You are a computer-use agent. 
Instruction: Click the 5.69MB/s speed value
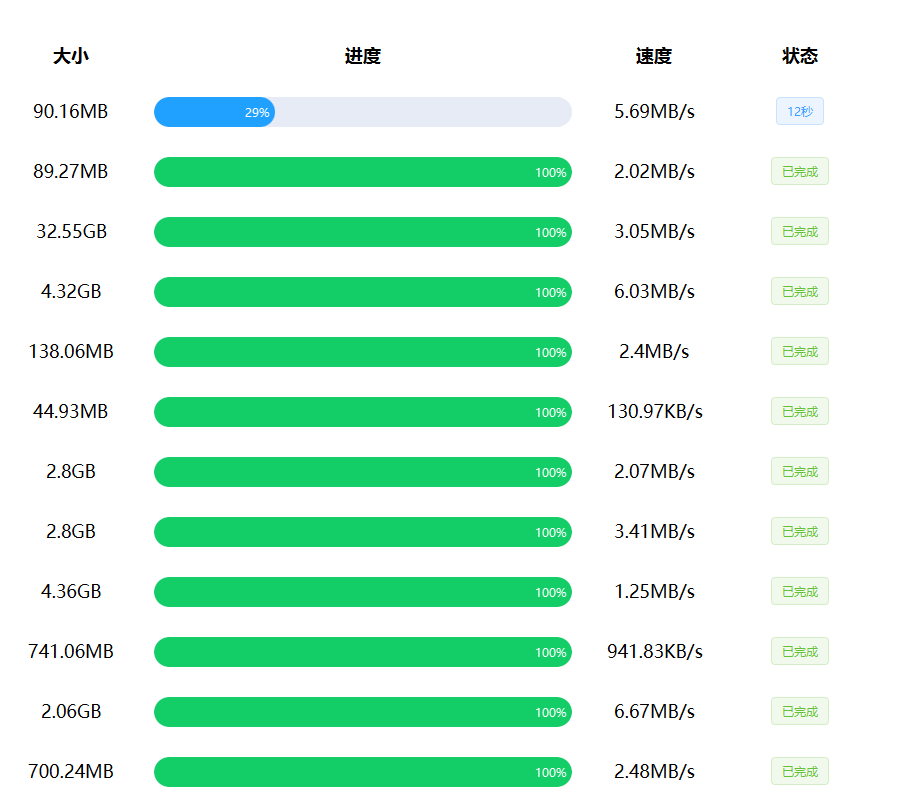click(654, 111)
